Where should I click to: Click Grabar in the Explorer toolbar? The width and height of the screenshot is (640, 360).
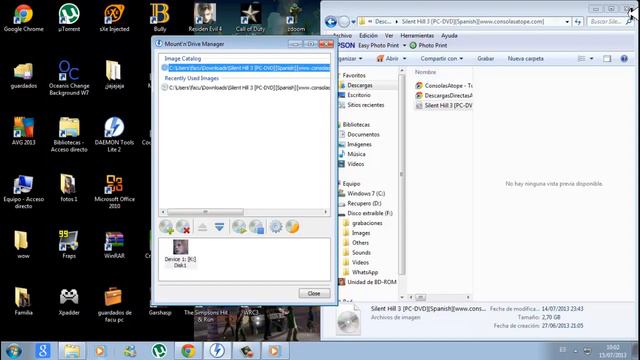coord(485,59)
